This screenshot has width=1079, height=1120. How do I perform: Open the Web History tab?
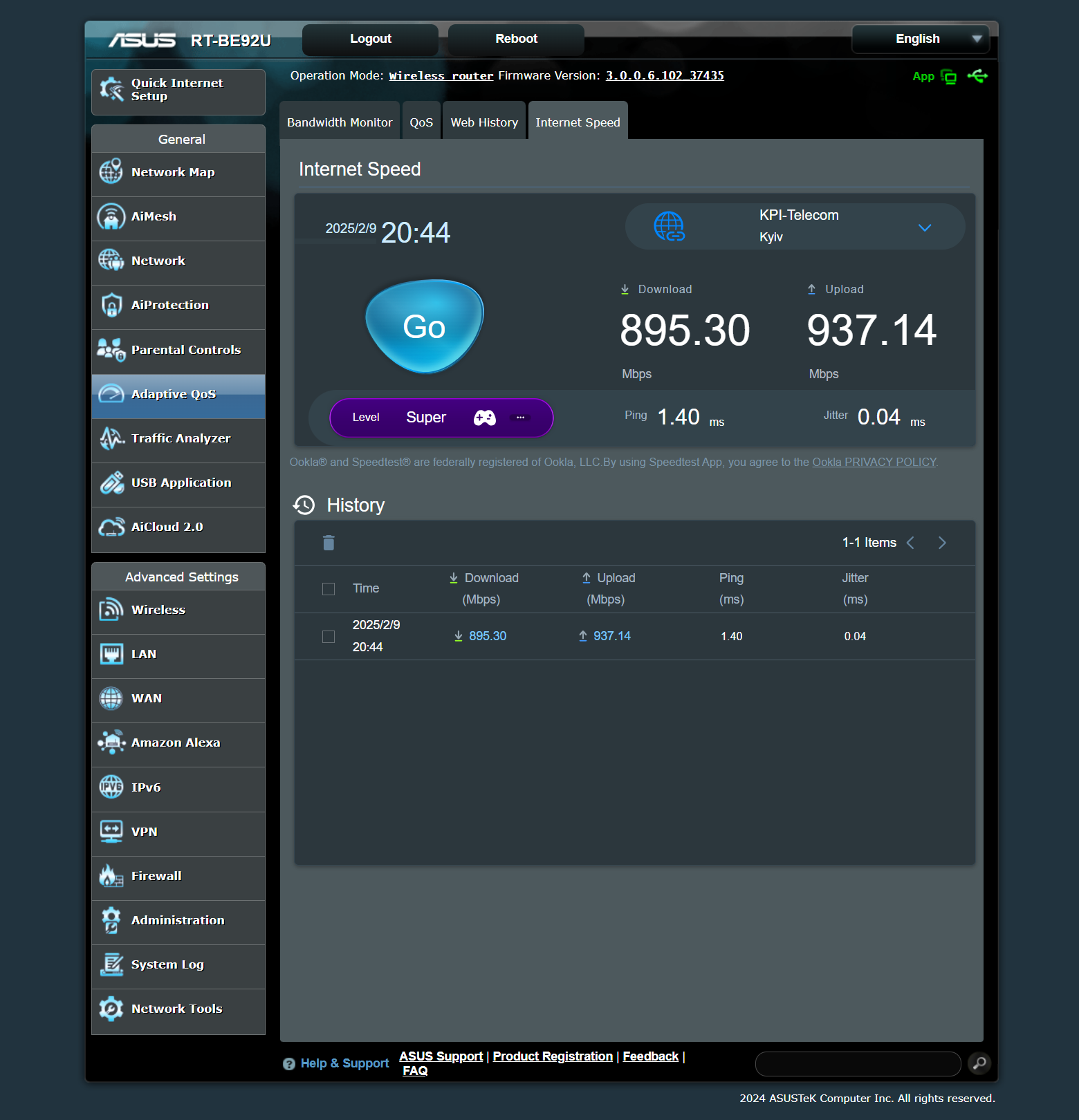(x=484, y=121)
